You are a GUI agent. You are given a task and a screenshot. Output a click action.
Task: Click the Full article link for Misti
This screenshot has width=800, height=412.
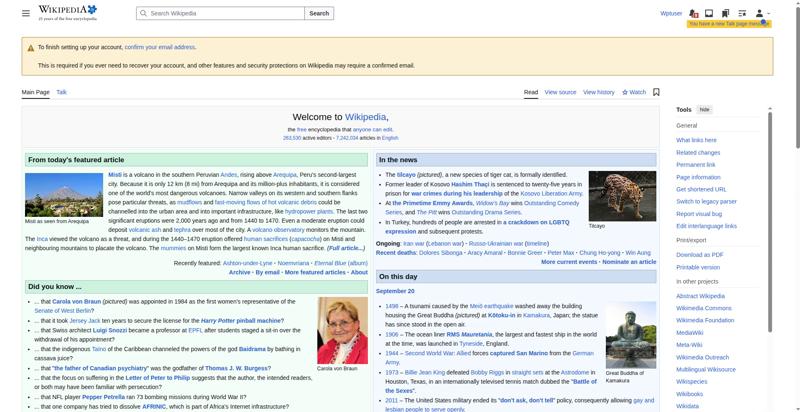click(346, 248)
